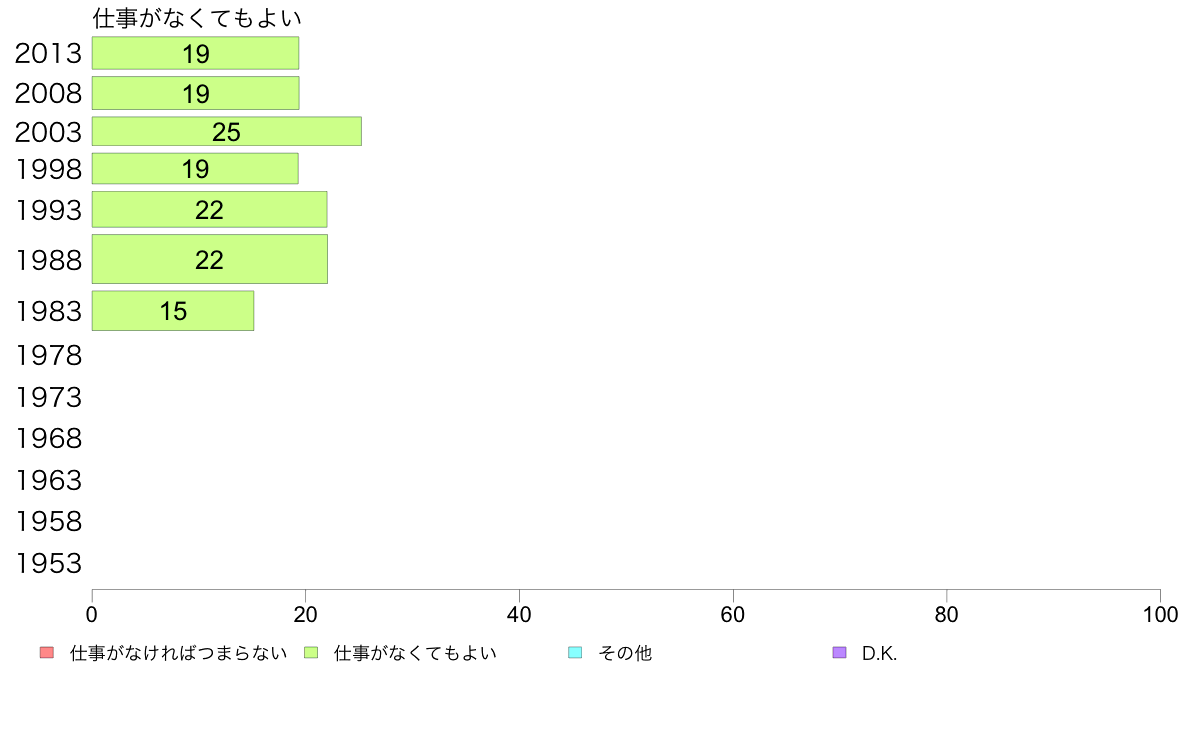The width and height of the screenshot is (1188, 736).
Task: Click the cyan legend swatch その他
Action: coord(575,653)
